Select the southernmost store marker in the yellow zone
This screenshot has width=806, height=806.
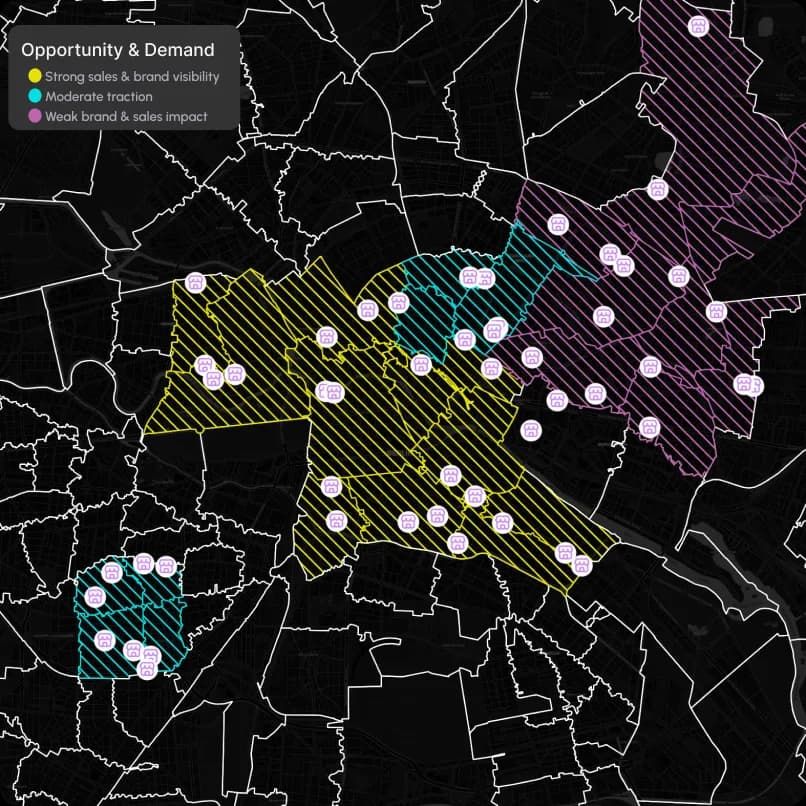(x=585, y=566)
